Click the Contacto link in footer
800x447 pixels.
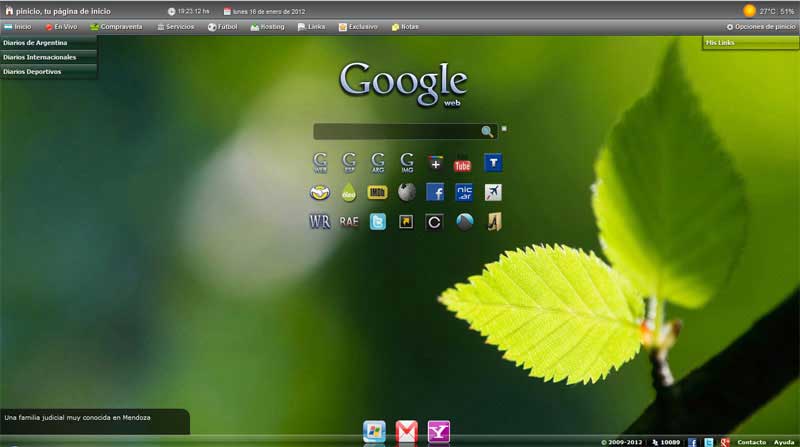[751, 441]
